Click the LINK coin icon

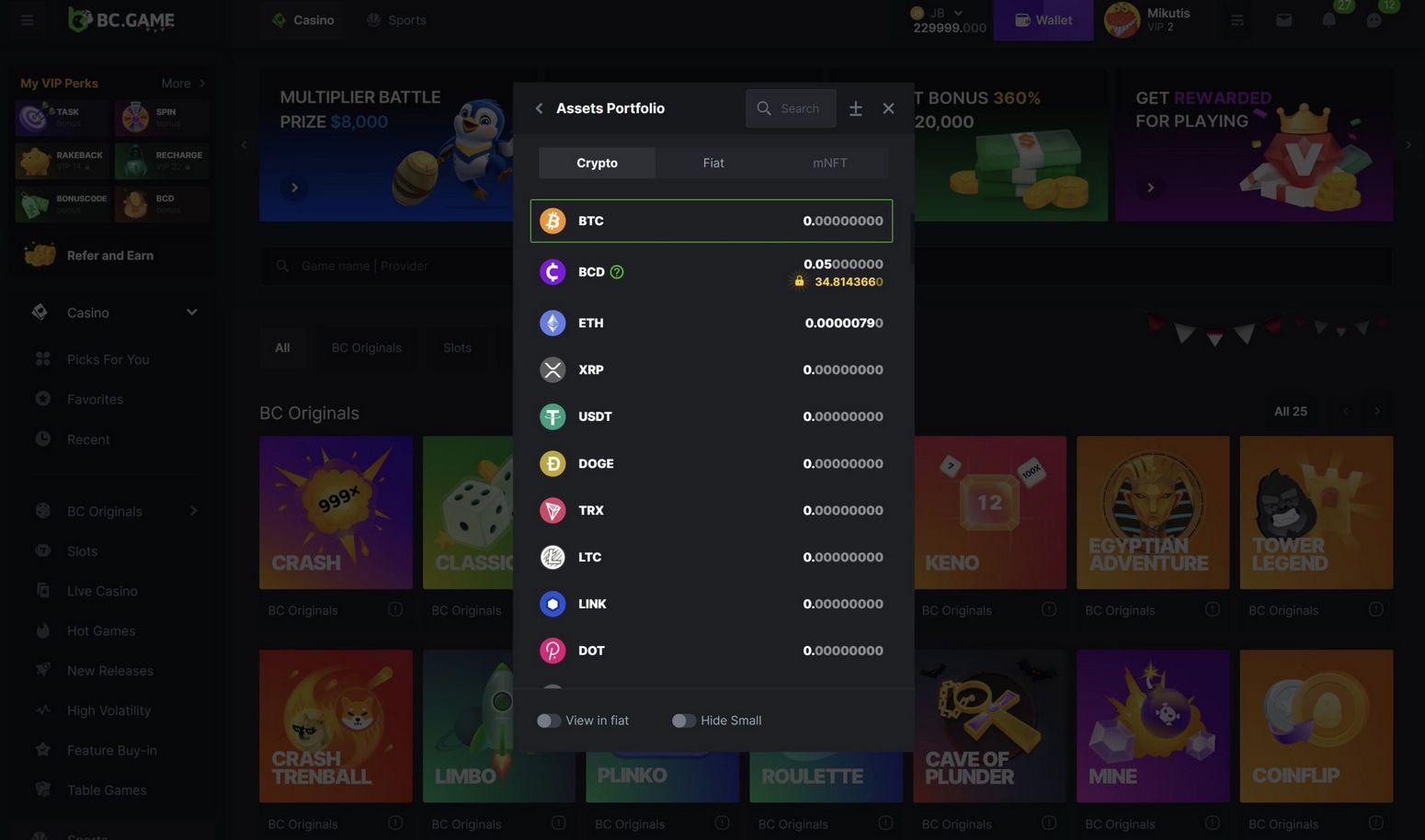pyautogui.click(x=553, y=604)
